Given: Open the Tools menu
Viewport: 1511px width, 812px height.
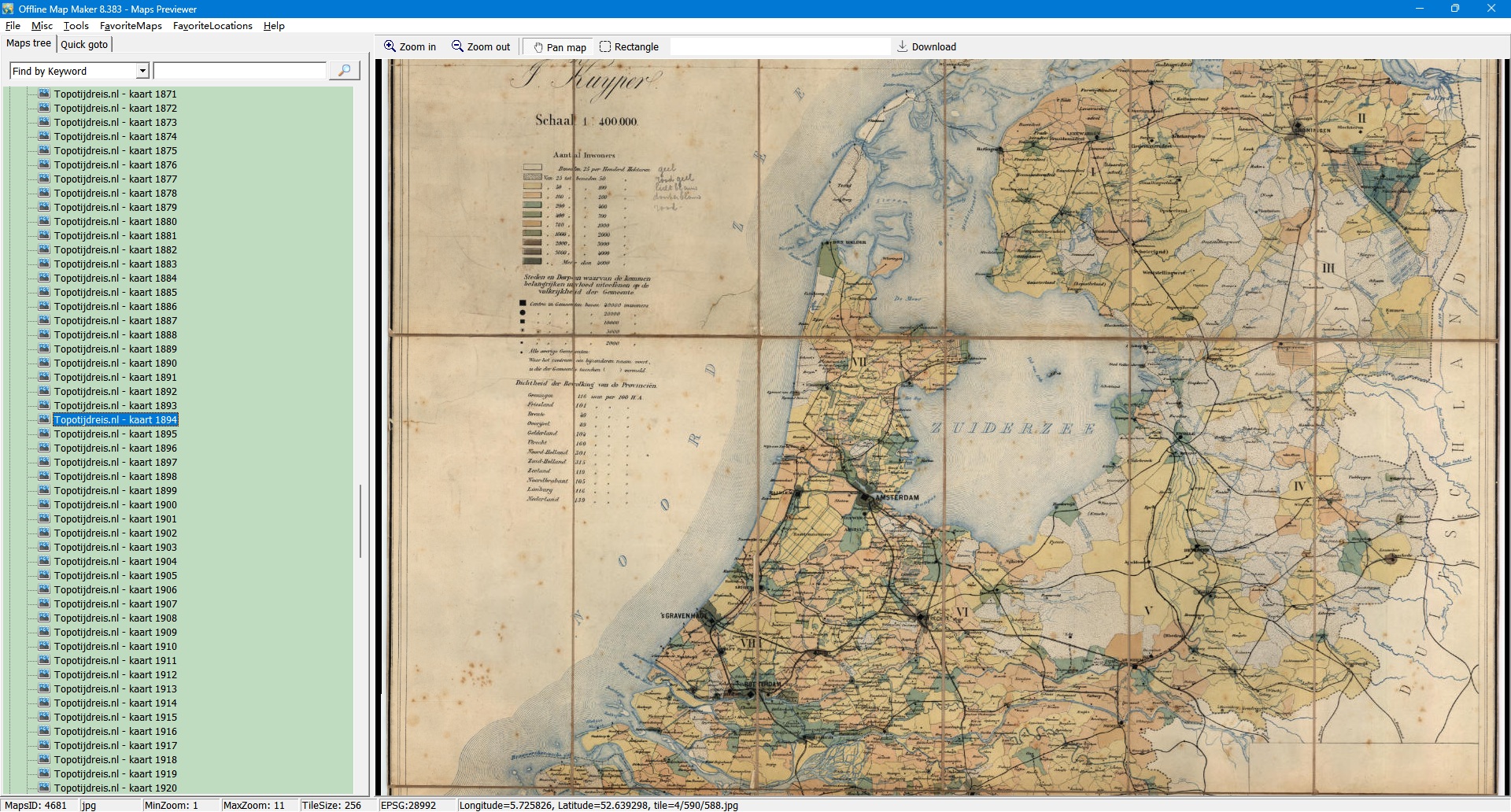Looking at the screenshot, I should [76, 26].
